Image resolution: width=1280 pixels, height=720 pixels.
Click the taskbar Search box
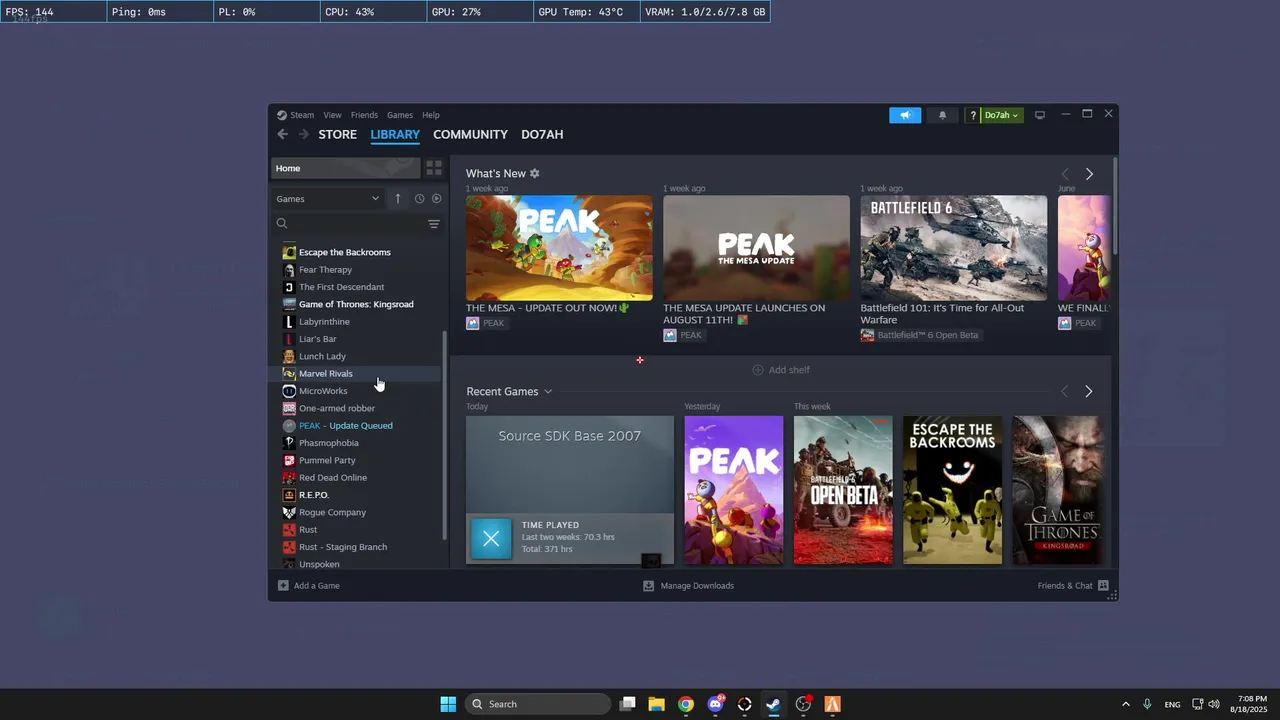coord(538,704)
